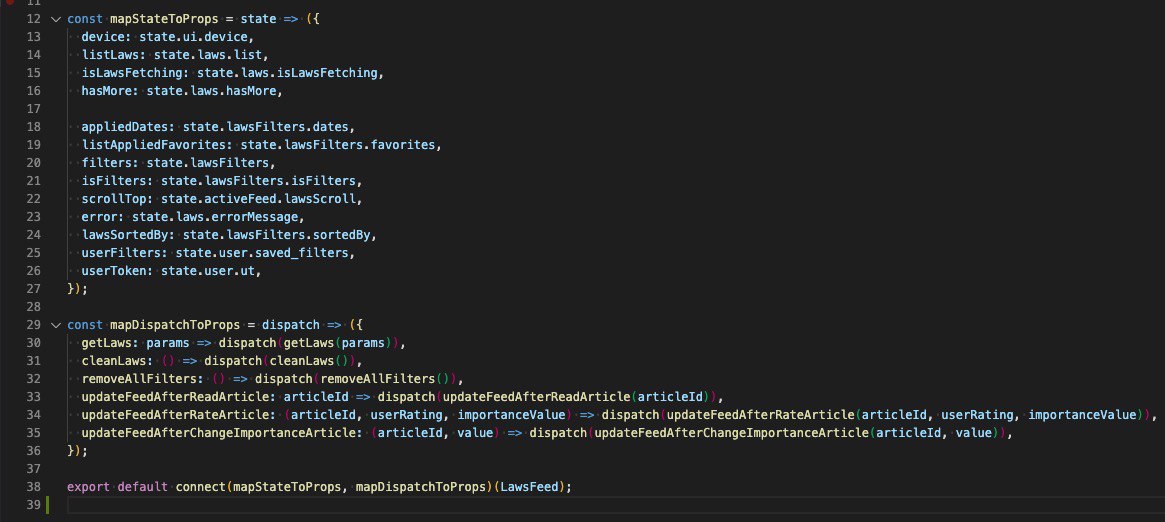Click line number 39 in the gutter
This screenshot has width=1165, height=522.
click(x=33, y=506)
